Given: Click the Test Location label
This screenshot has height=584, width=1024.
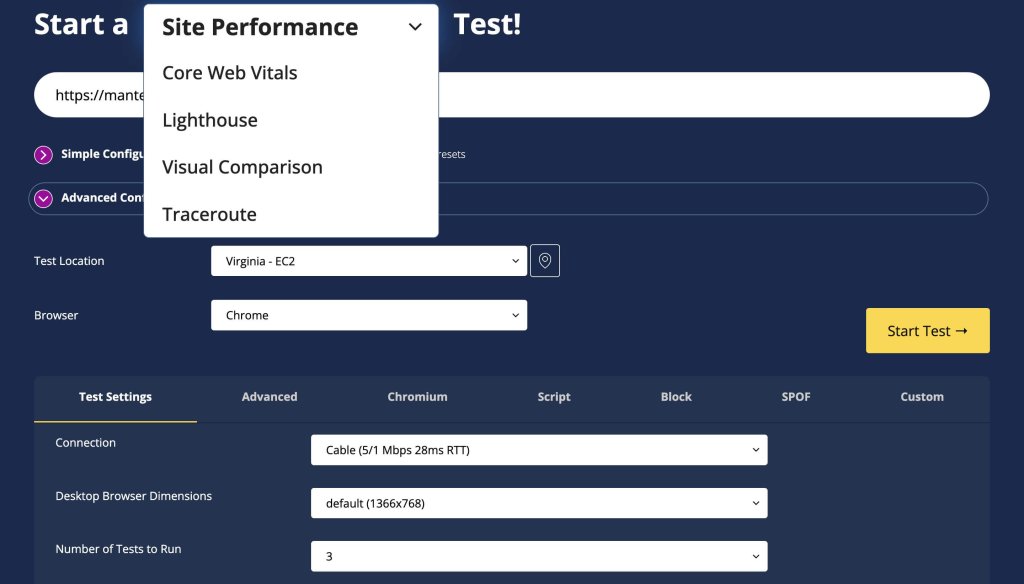Looking at the screenshot, I should (x=69, y=261).
